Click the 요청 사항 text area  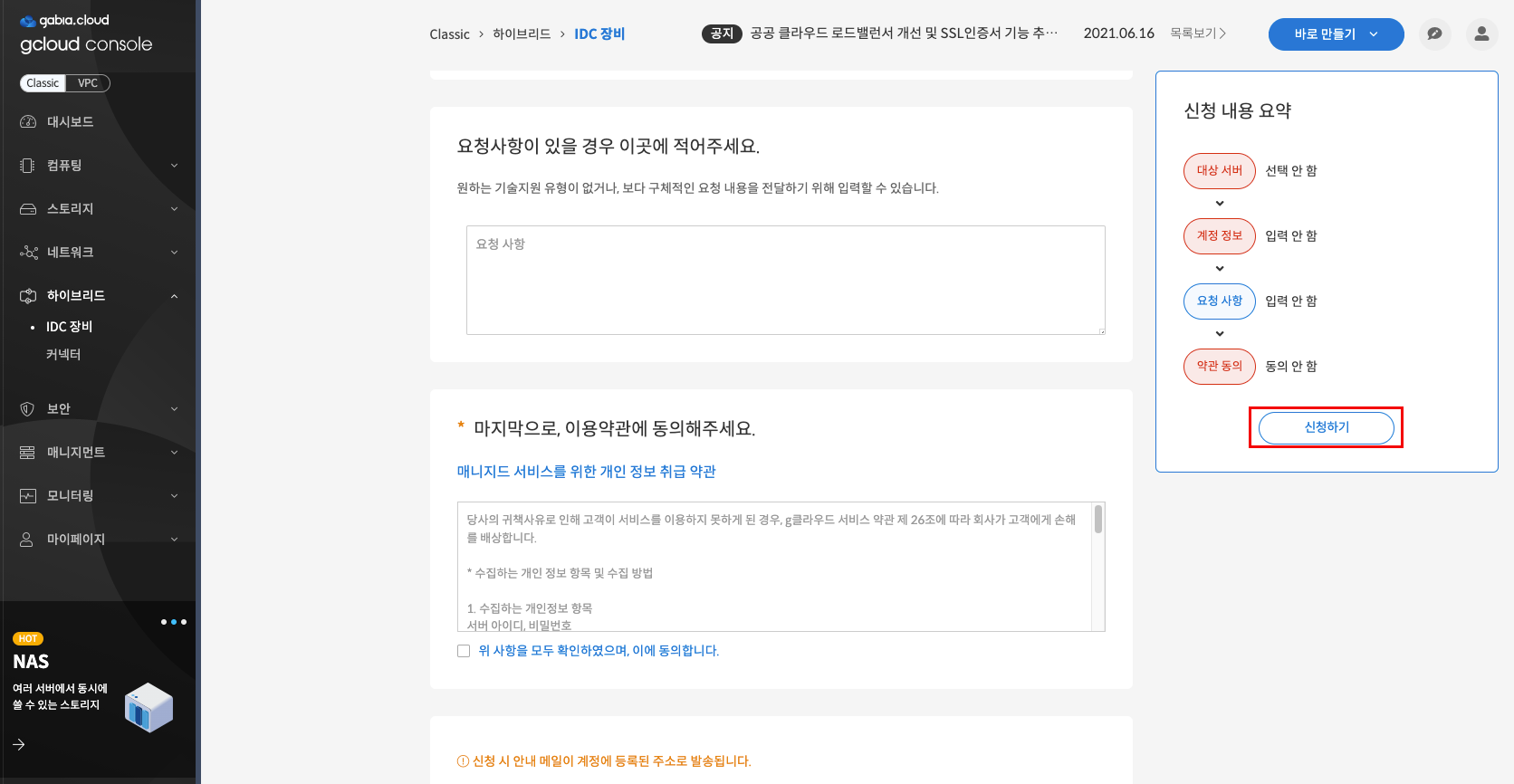785,281
